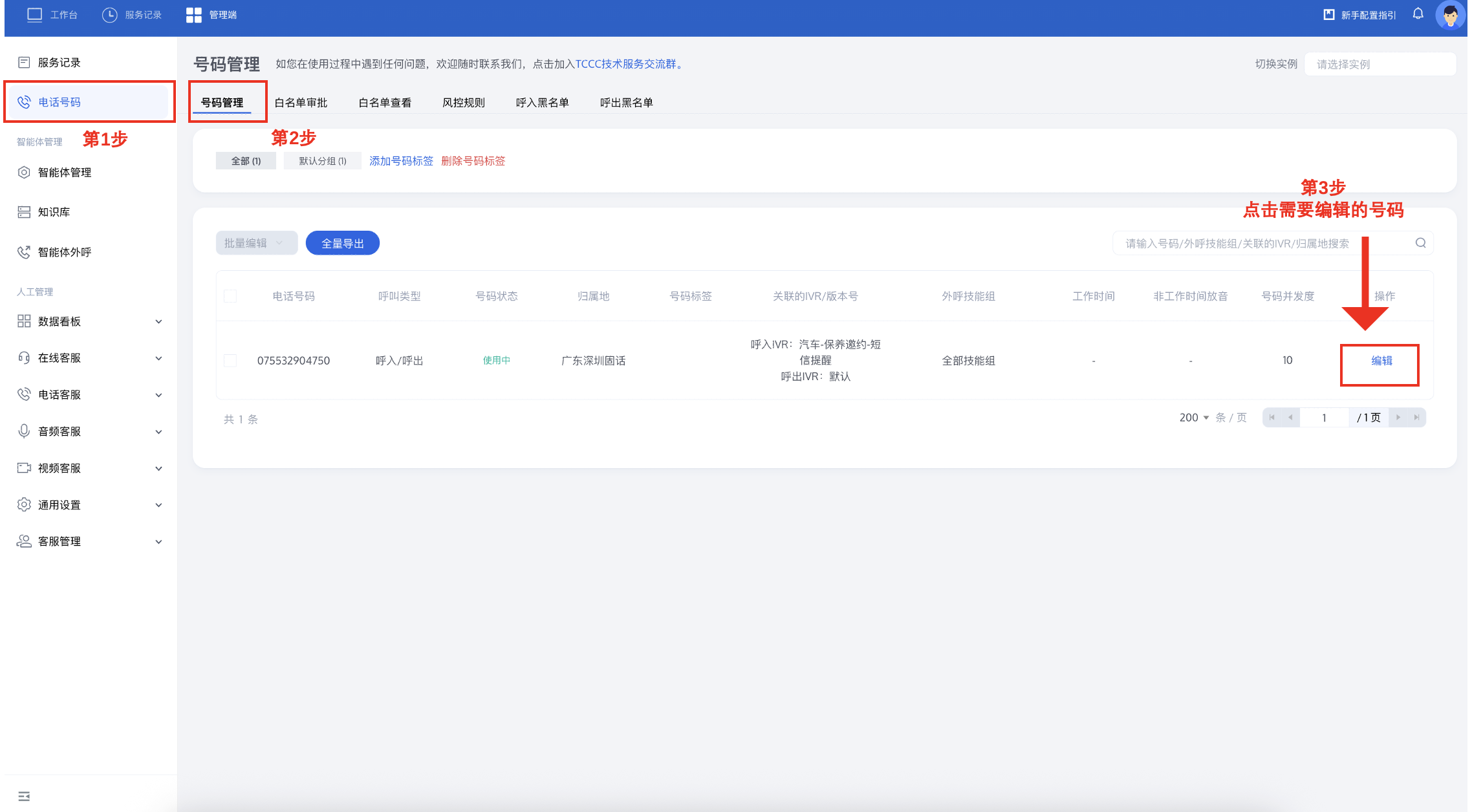
Task: Click 编辑 link for the phone number
Action: tap(1381, 361)
